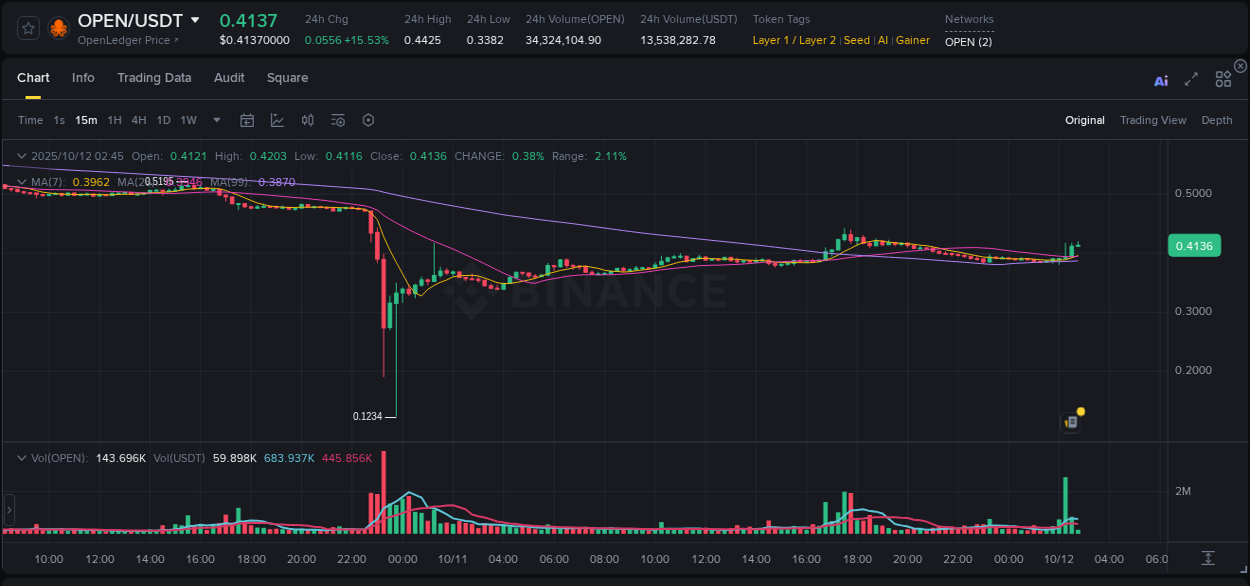Expand the chart to fullscreen

[1191, 79]
